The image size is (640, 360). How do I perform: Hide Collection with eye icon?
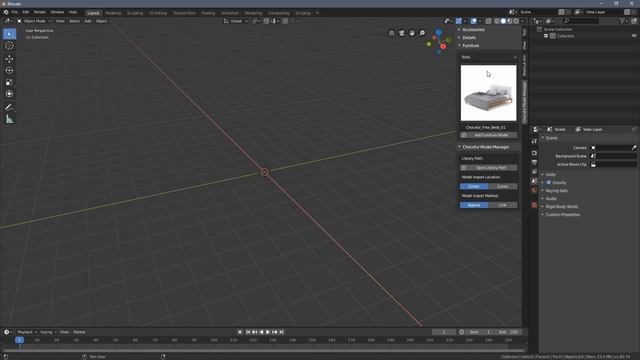click(x=634, y=36)
